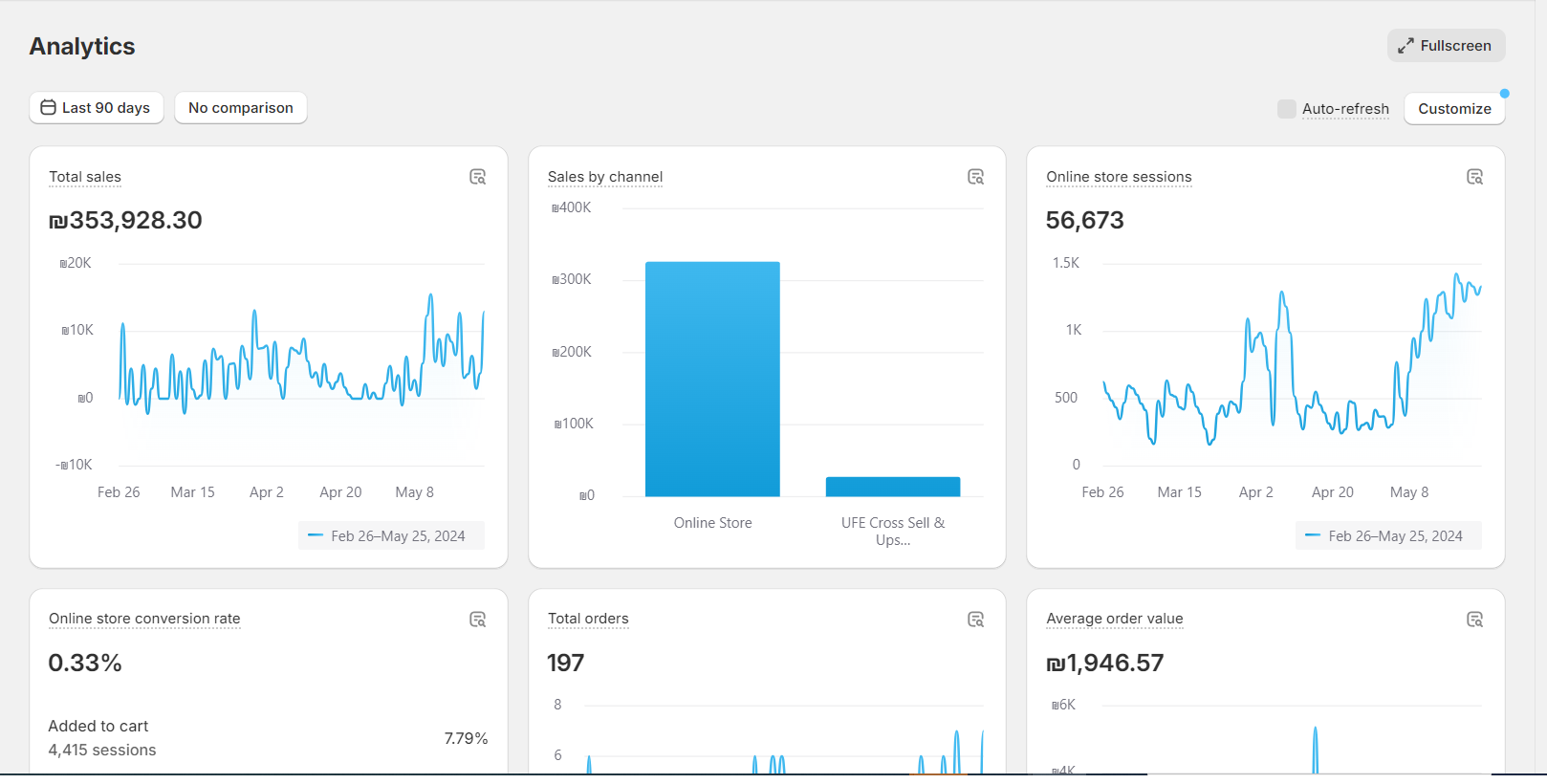This screenshot has width=1547, height=784.
Task: Open report icon on Sales by channel card
Action: point(976,177)
